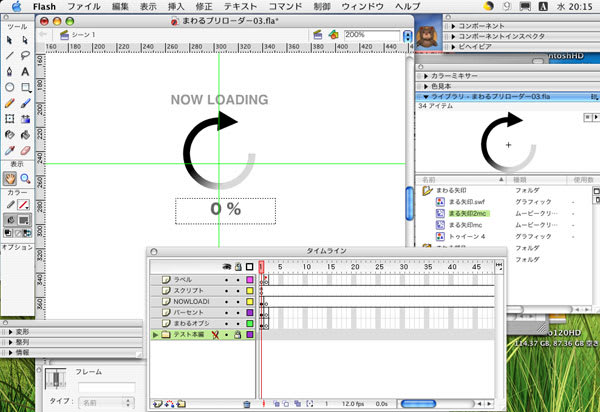
Task: Select the Line tool
Action: 10,55
